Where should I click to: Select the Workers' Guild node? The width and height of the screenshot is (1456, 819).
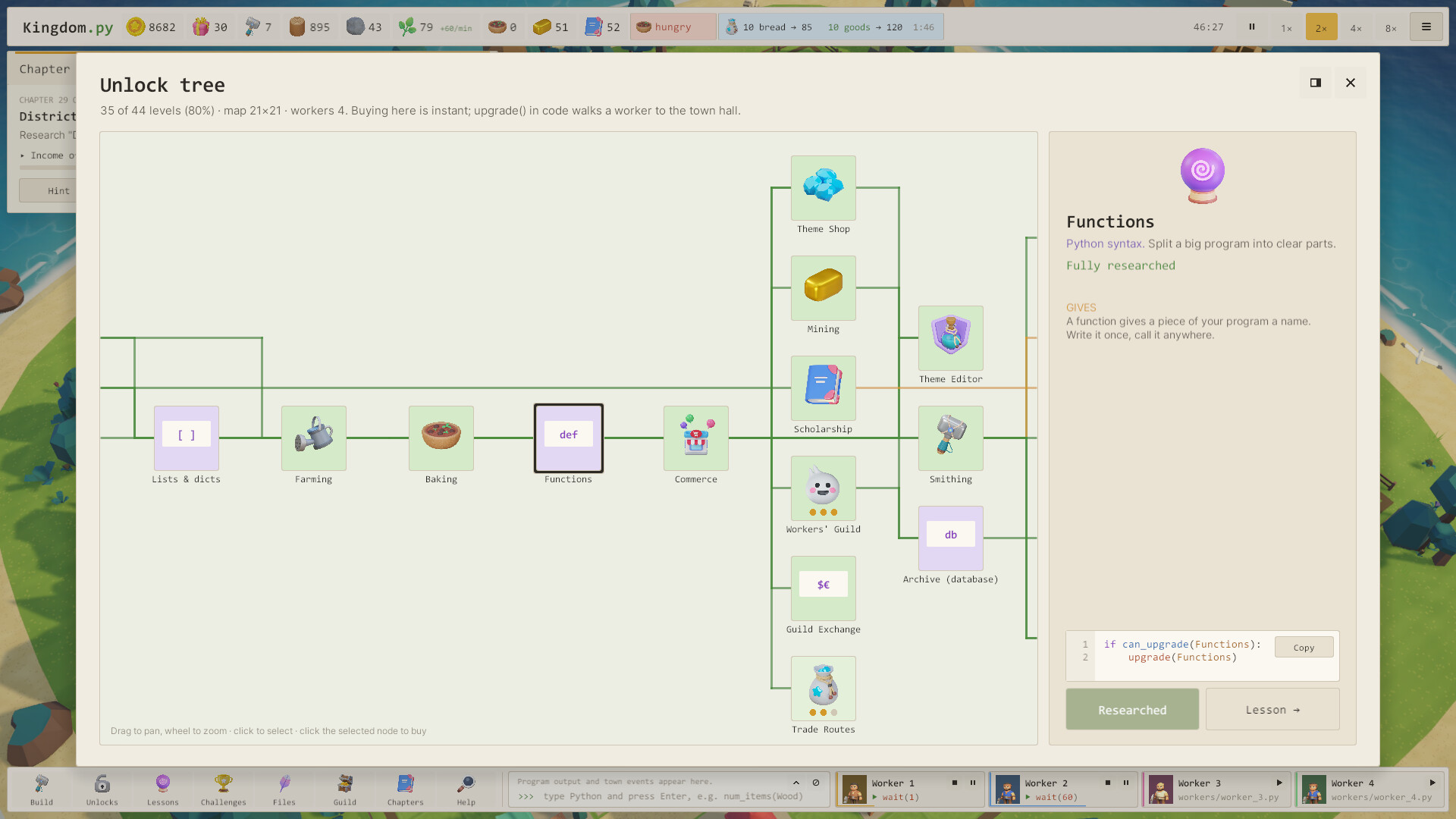(823, 488)
